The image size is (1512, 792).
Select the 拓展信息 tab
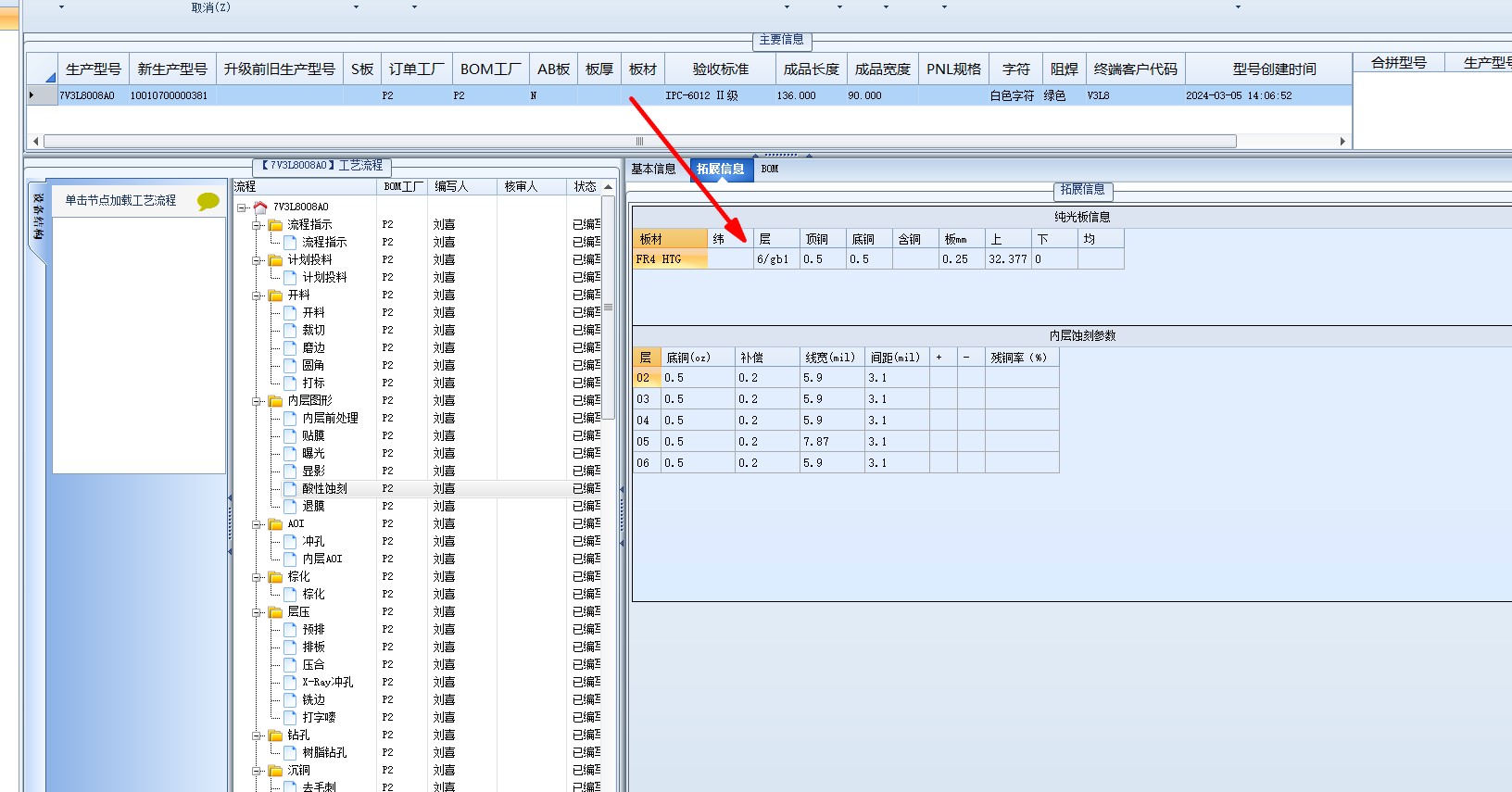coord(721,169)
